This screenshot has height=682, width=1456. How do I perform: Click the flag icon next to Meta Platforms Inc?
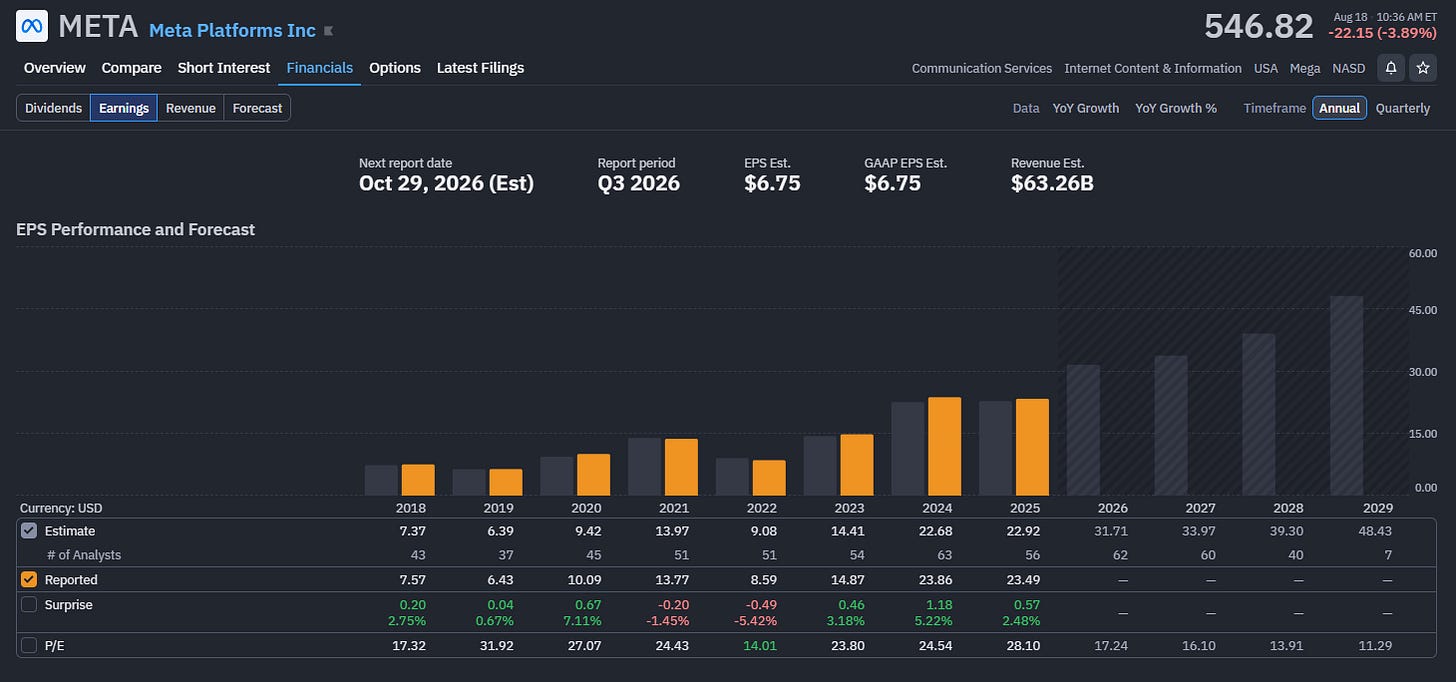click(329, 31)
